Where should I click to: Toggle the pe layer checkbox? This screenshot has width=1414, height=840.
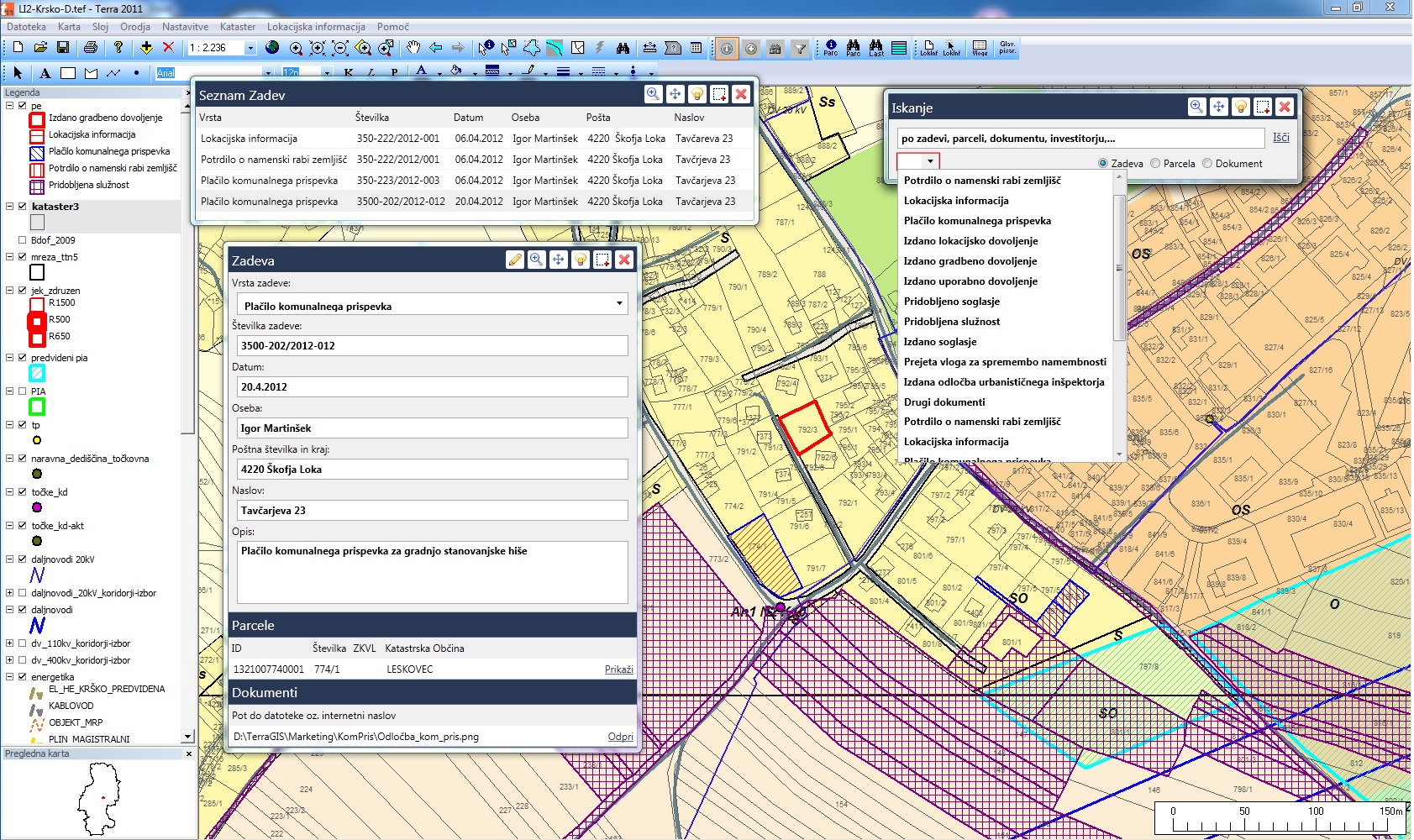click(x=23, y=106)
